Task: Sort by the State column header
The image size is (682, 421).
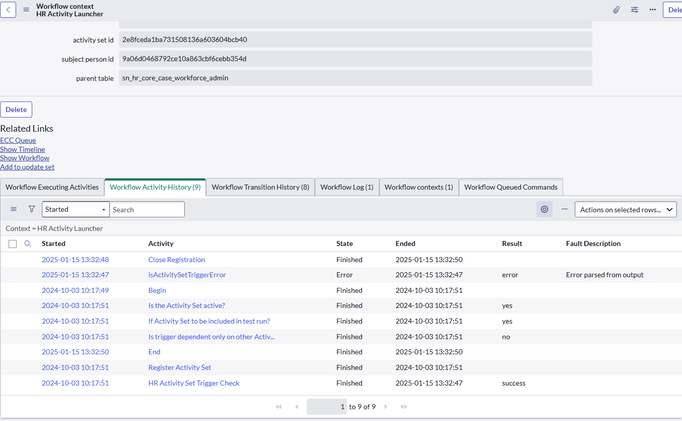Action: click(x=344, y=244)
